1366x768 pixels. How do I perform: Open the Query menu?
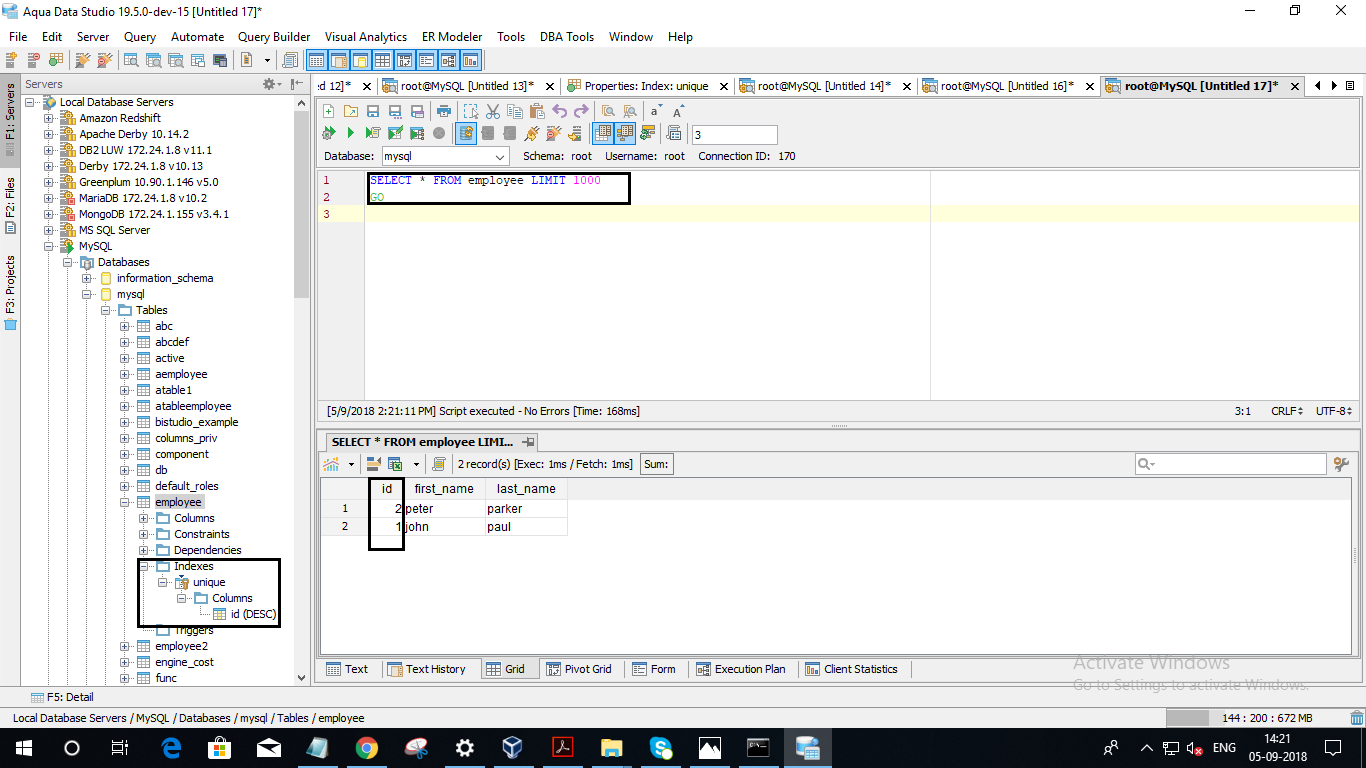click(x=140, y=36)
